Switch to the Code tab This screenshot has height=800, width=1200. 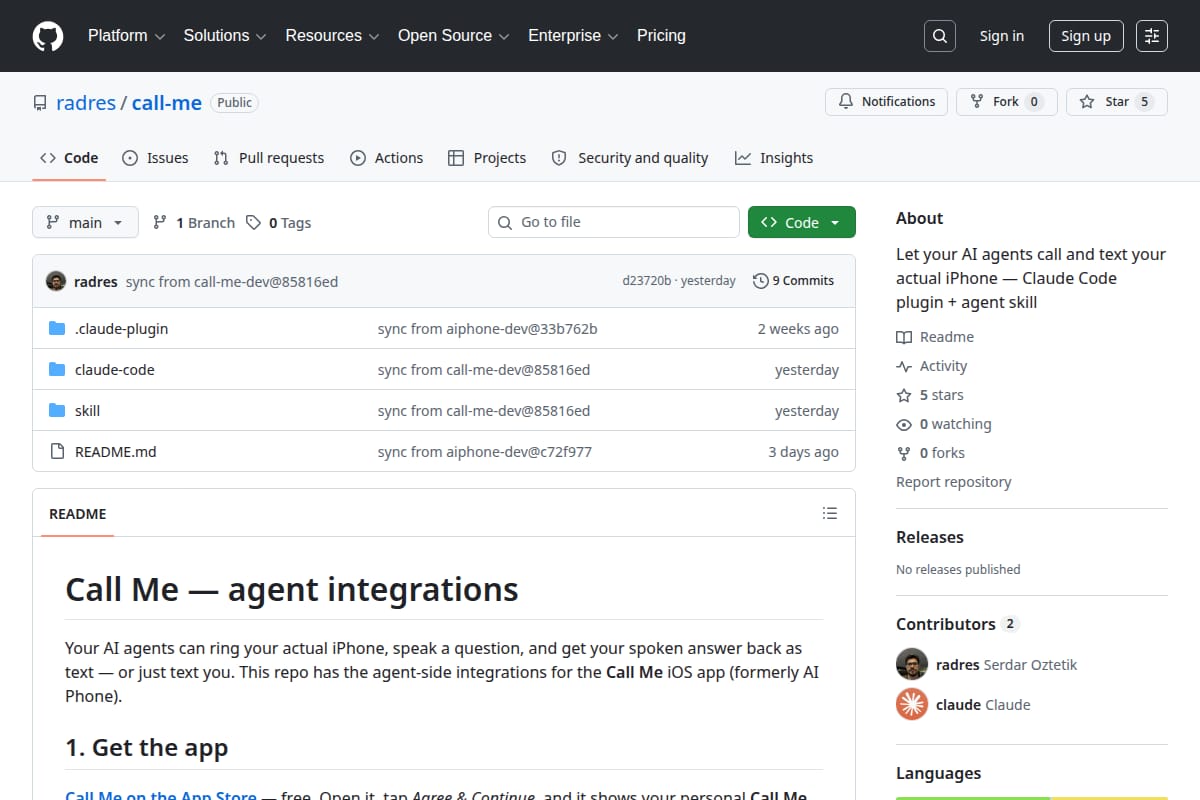(x=69, y=158)
